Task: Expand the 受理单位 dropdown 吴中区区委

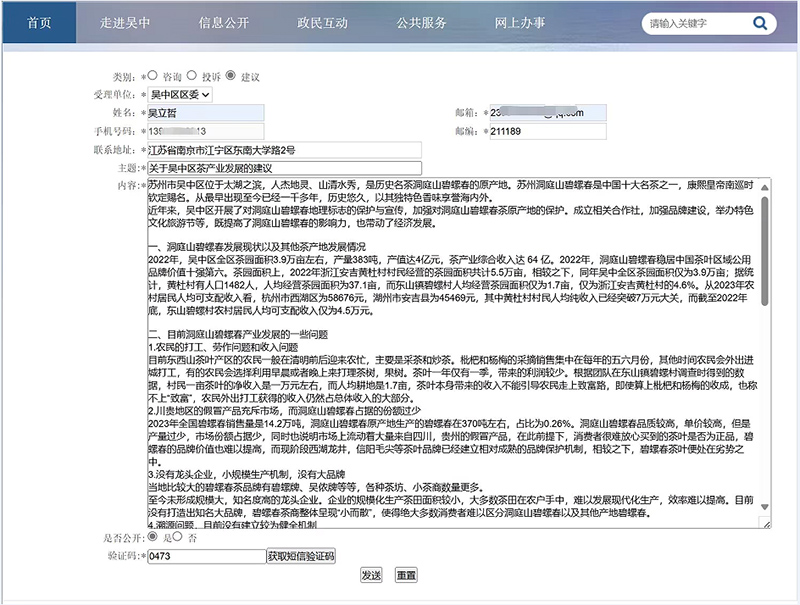Action: click(x=180, y=94)
